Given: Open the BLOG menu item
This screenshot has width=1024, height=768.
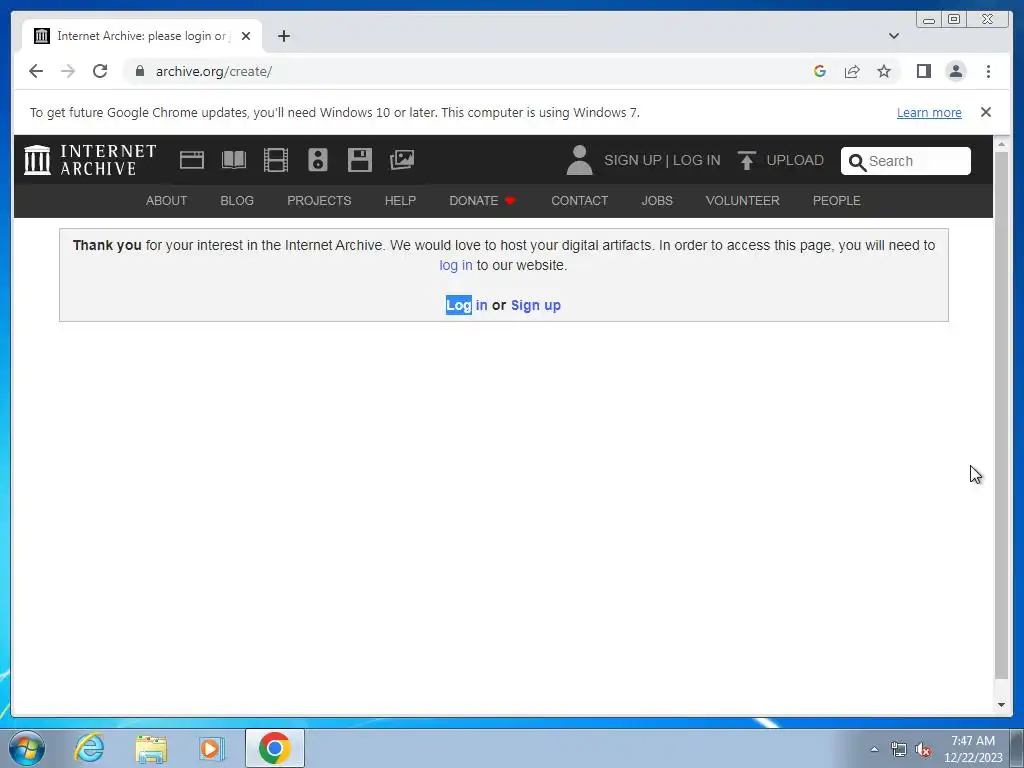Looking at the screenshot, I should pos(237,200).
